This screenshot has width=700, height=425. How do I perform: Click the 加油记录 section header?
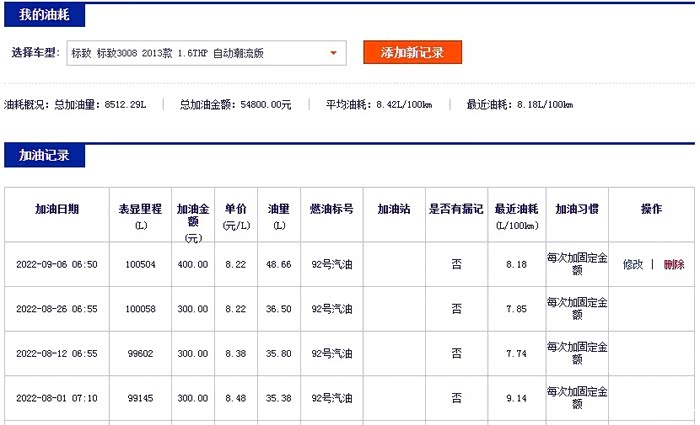44,155
